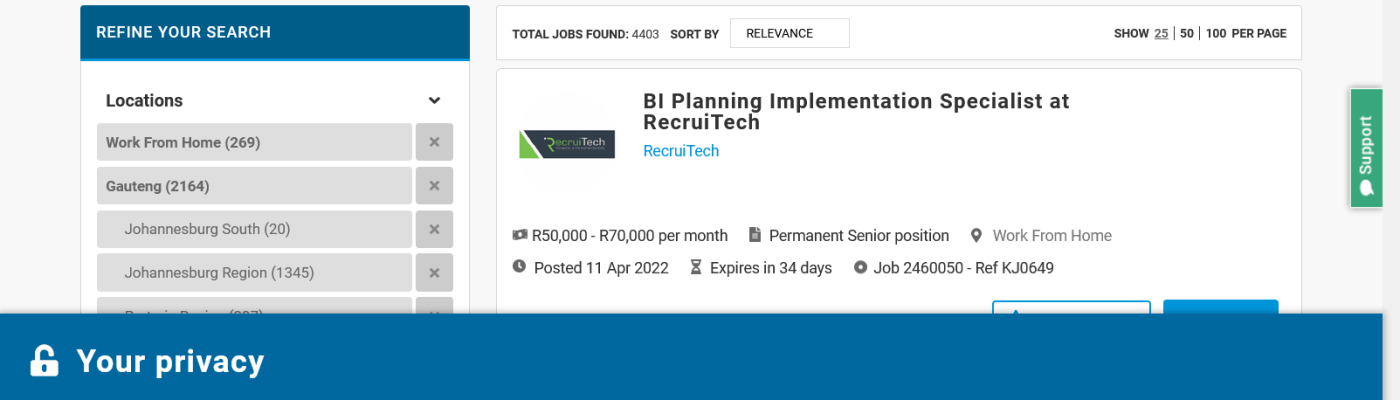
Task: Open the green Support tab
Action: [x=1365, y=148]
